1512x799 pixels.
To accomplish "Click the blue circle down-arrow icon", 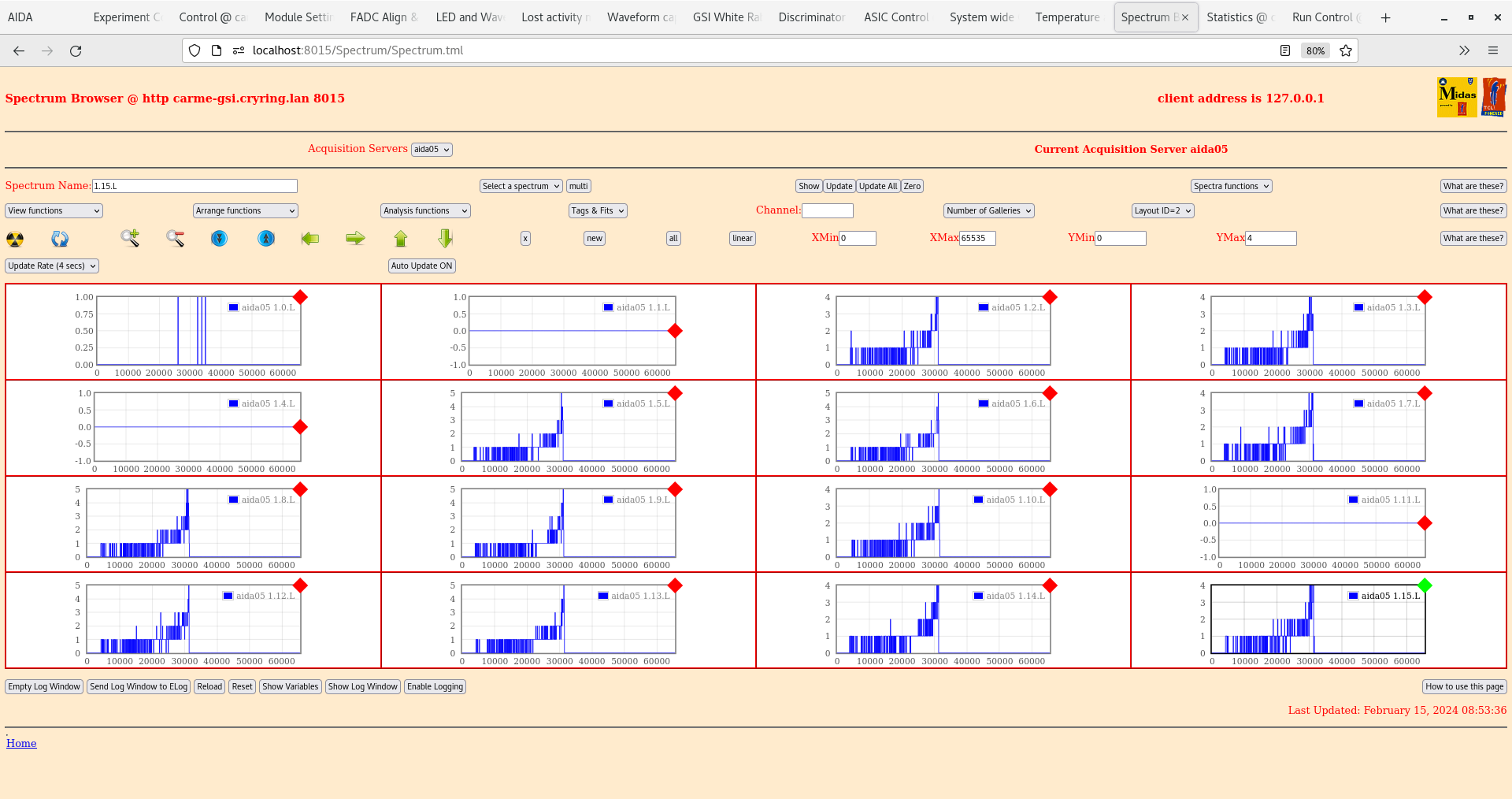I will [x=220, y=238].
